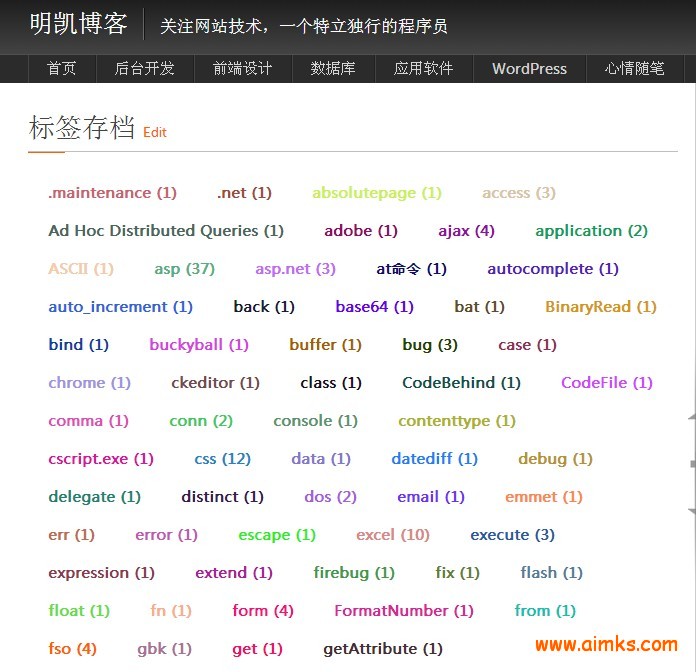This screenshot has height=672, width=696.
Task: Open the autocomplete (1) tag
Action: click(553, 269)
